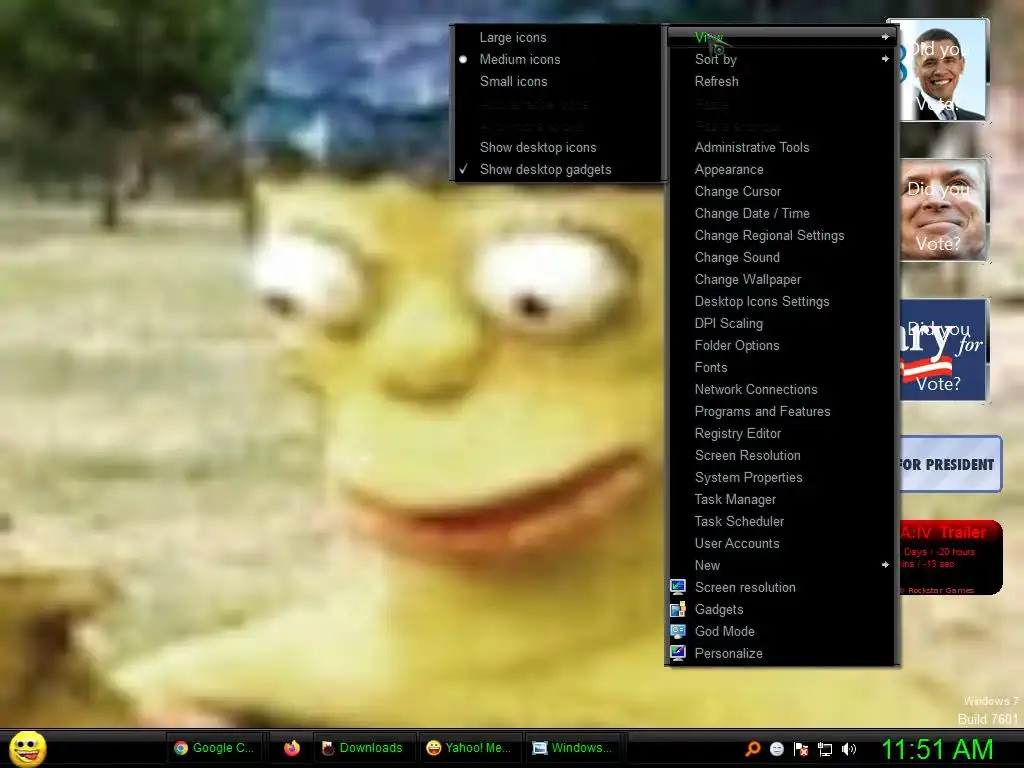The height and width of the screenshot is (768, 1024).
Task: Open Folder Options
Action: [781, 345]
